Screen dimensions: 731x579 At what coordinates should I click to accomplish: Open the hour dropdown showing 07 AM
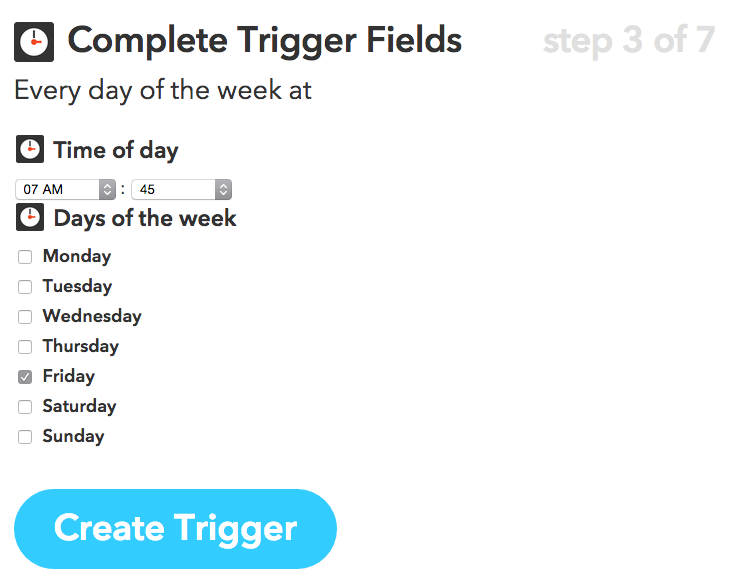pyautogui.click(x=66, y=189)
